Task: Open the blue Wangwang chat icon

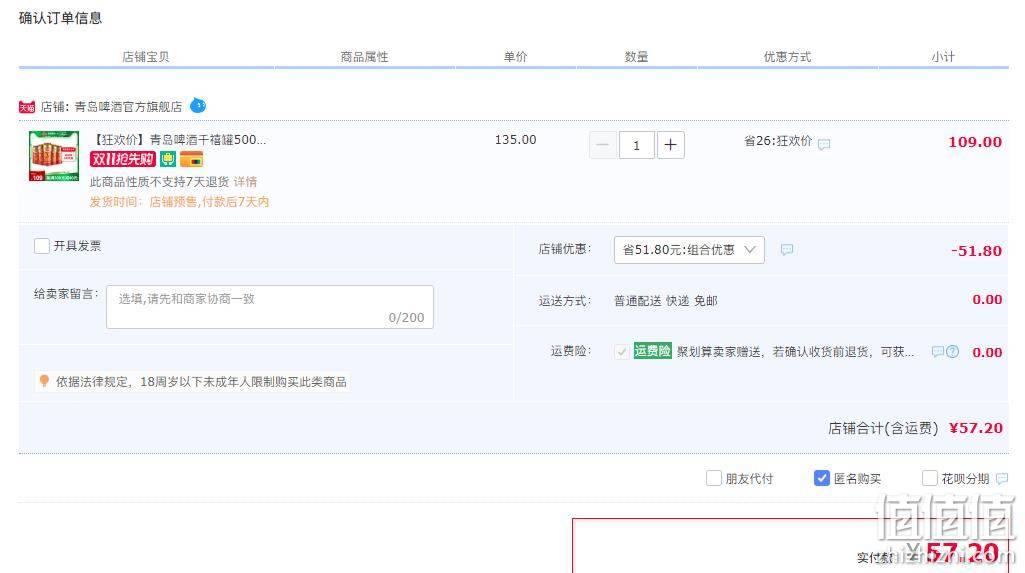Action: tap(198, 105)
